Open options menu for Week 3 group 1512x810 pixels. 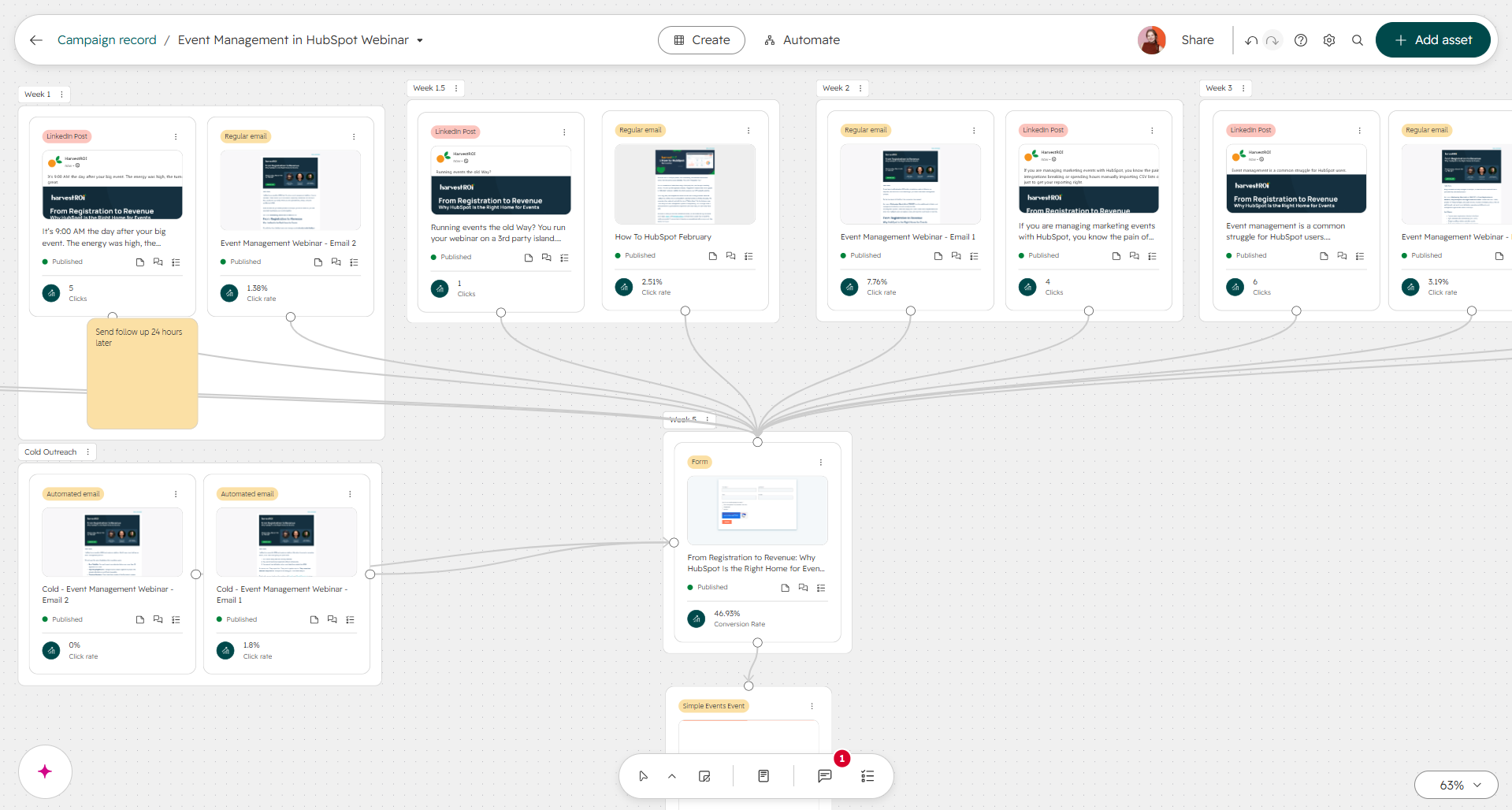1243,88
